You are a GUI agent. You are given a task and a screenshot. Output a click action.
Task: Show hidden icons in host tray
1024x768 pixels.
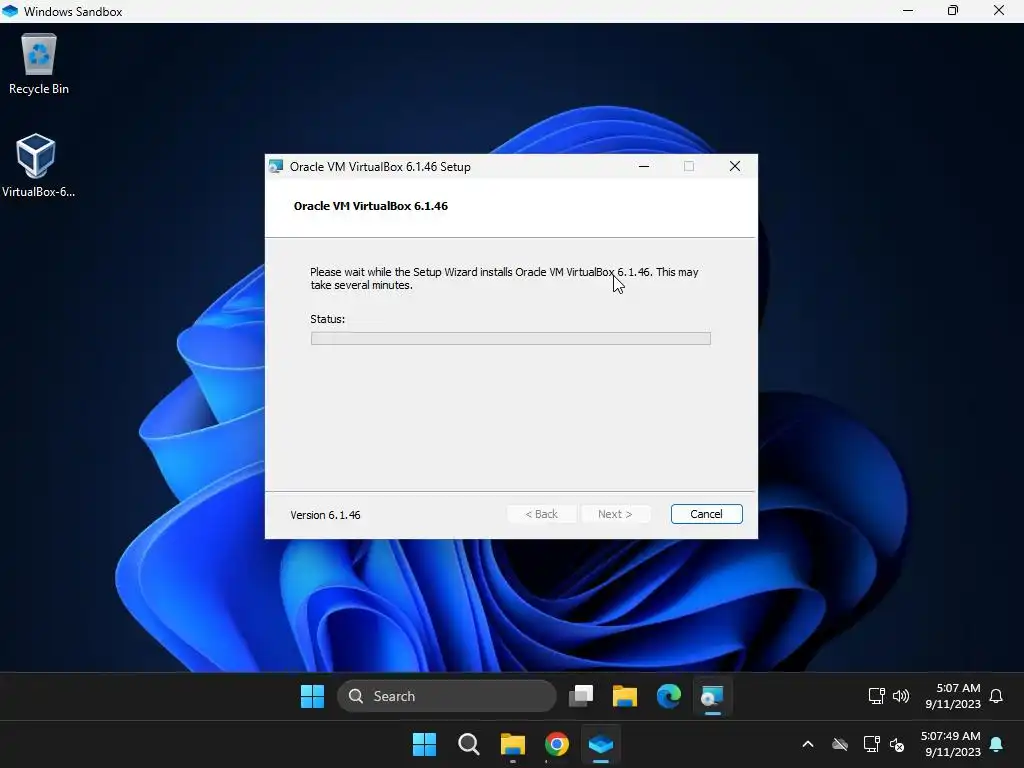(x=808, y=744)
